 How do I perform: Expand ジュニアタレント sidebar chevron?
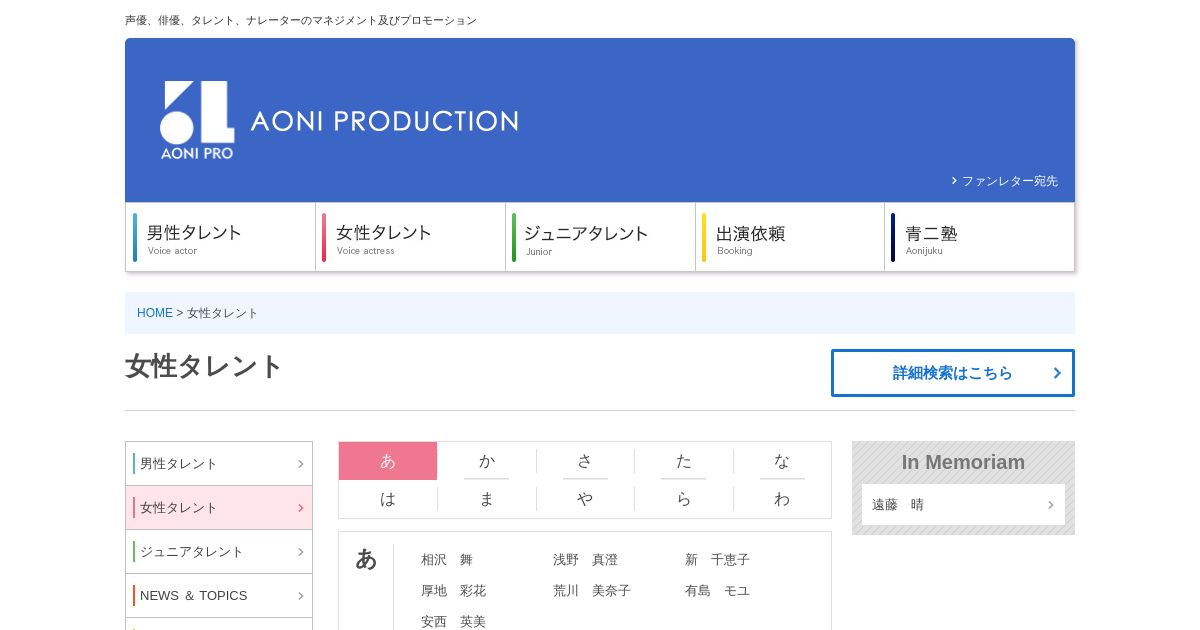point(300,552)
